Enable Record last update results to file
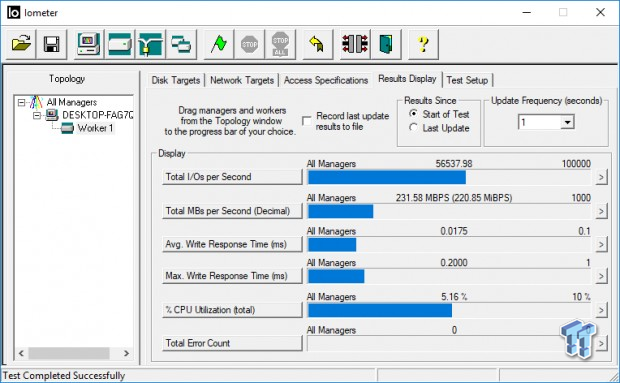Screen dimensions: 620x383 point(307,121)
